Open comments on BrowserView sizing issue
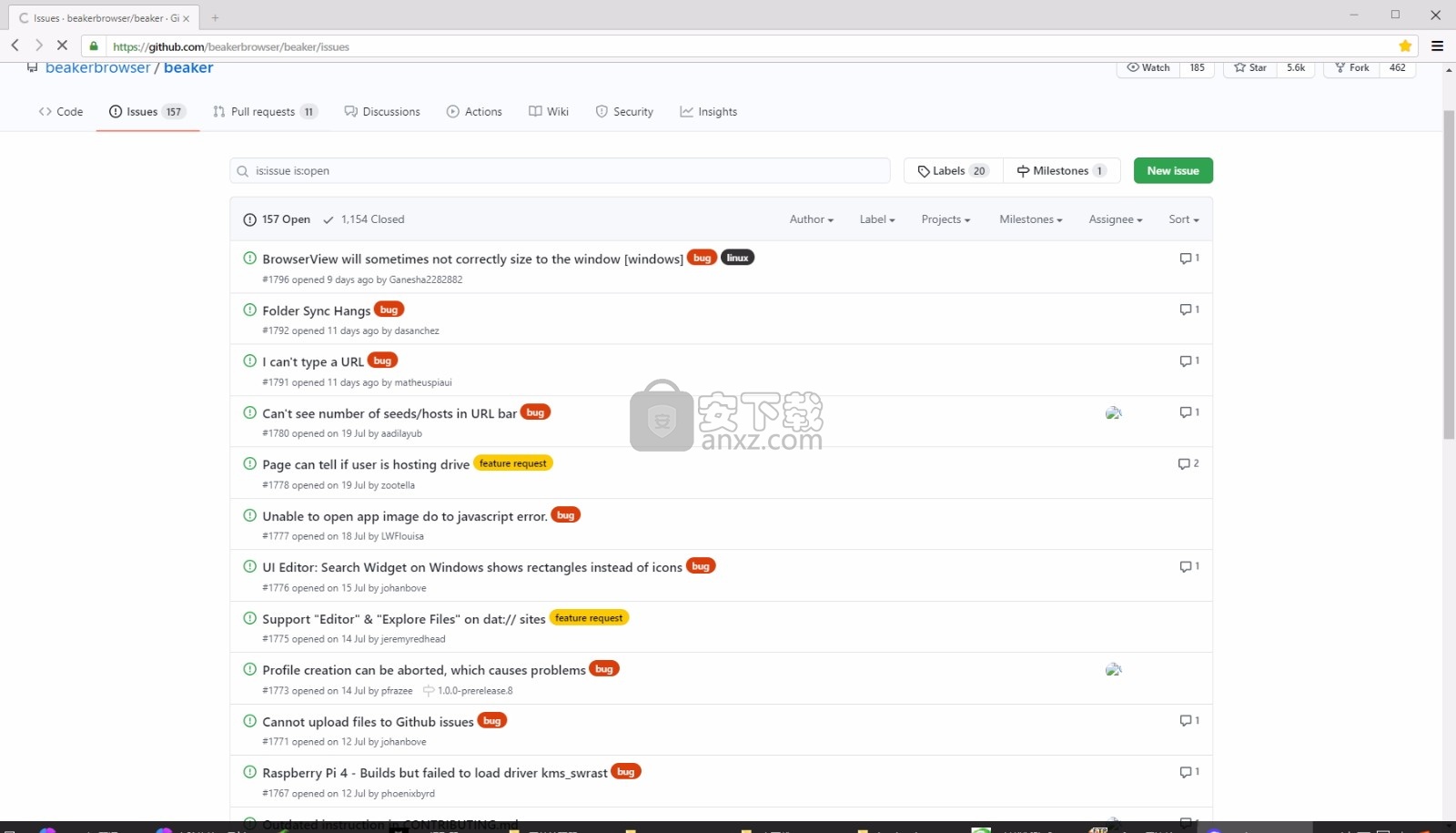Screen dimensions: 1456x833 (x=1189, y=259)
